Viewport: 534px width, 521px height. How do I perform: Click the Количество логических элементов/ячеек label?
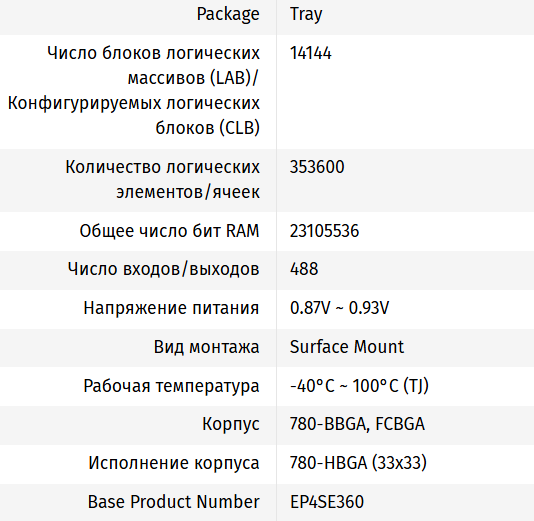click(162, 179)
